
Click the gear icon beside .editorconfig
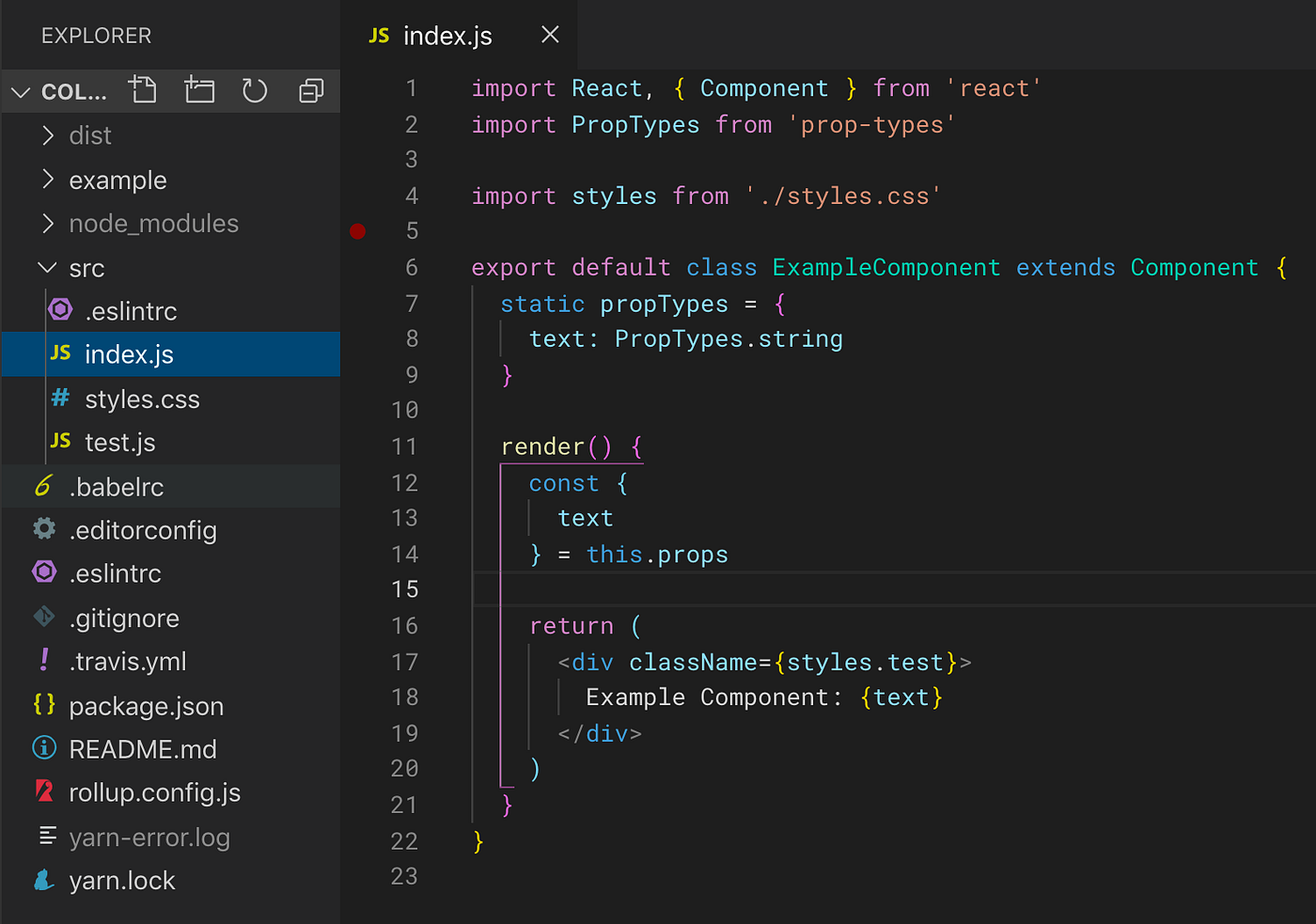tap(44, 528)
